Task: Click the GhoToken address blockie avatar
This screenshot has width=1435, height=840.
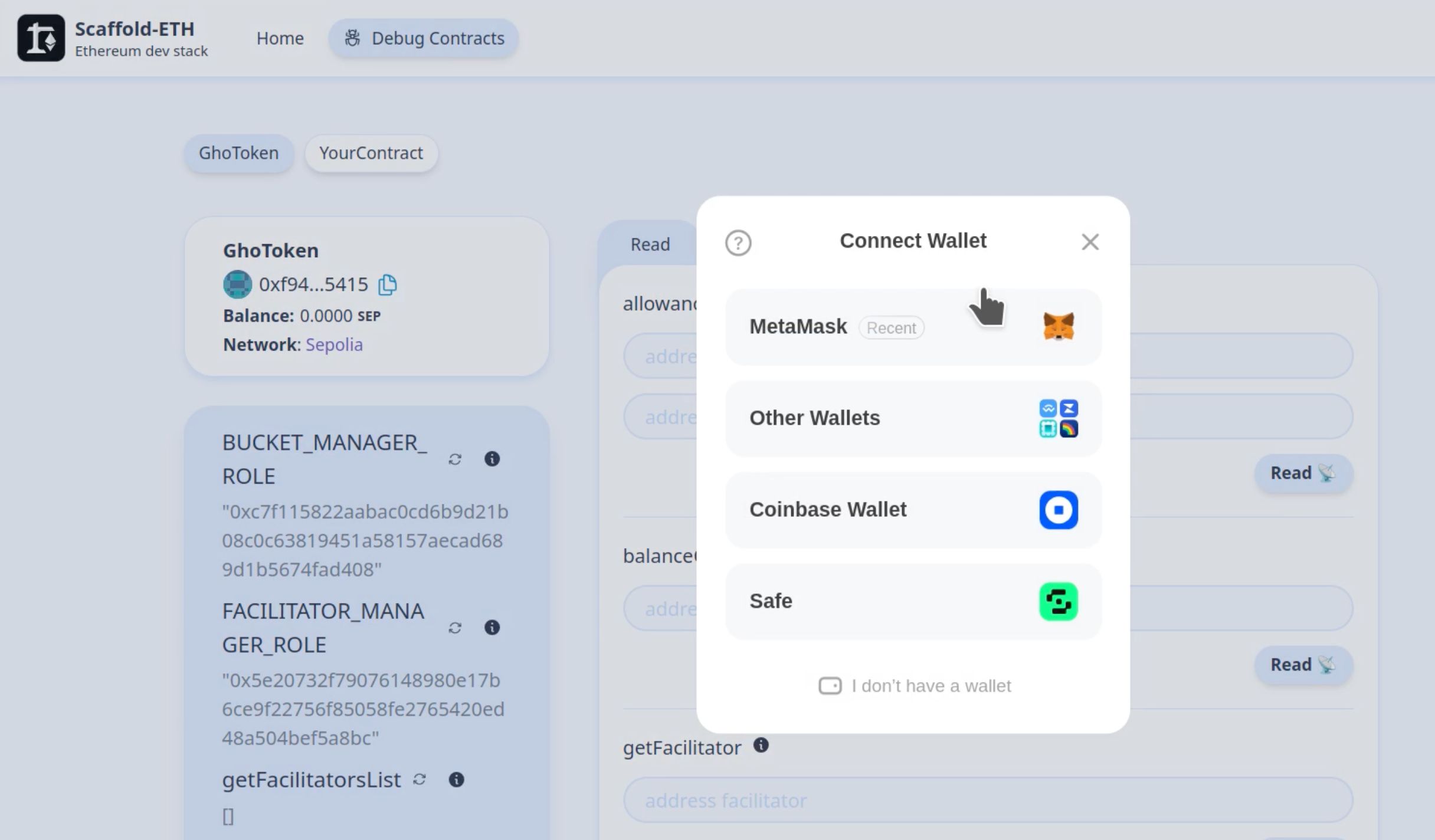Action: click(237, 284)
